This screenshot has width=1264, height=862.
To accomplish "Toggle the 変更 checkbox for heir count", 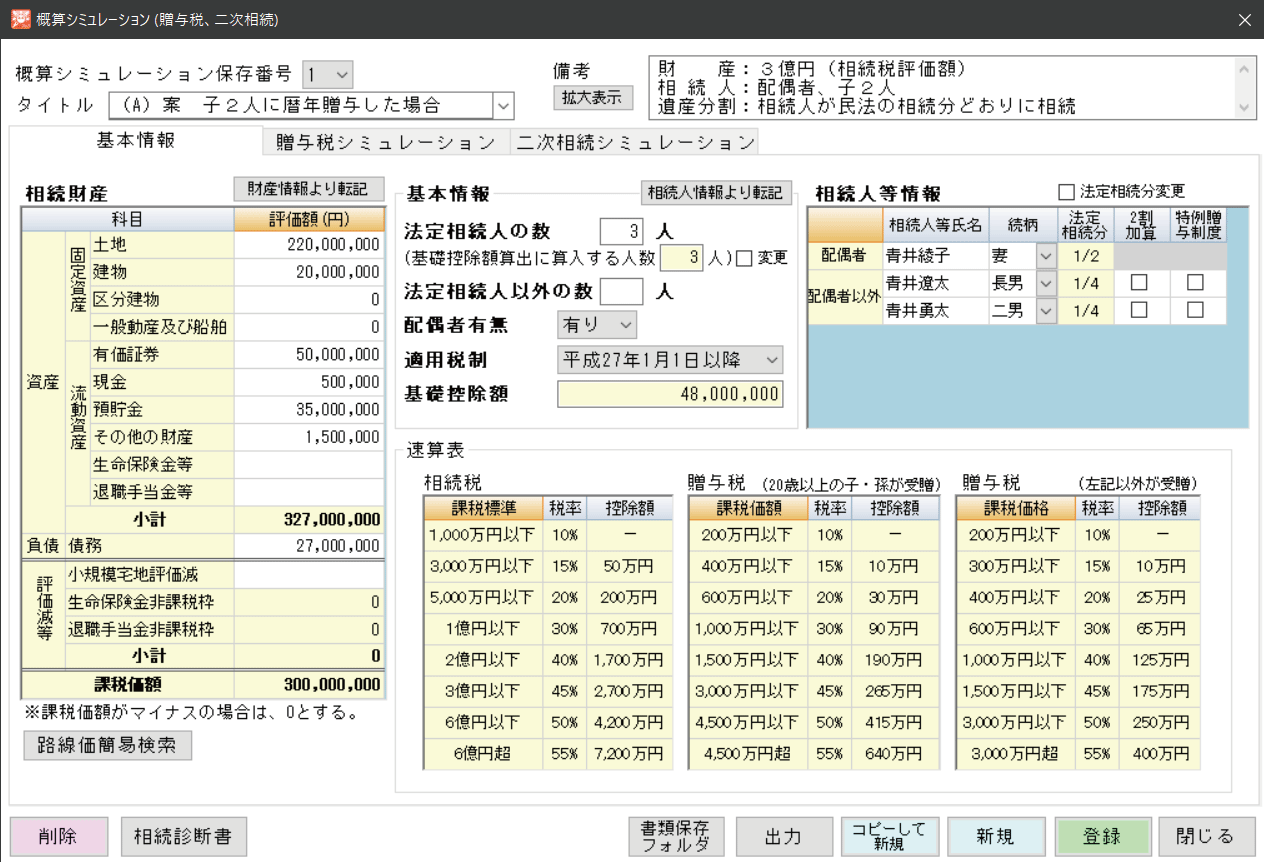I will 744,258.
